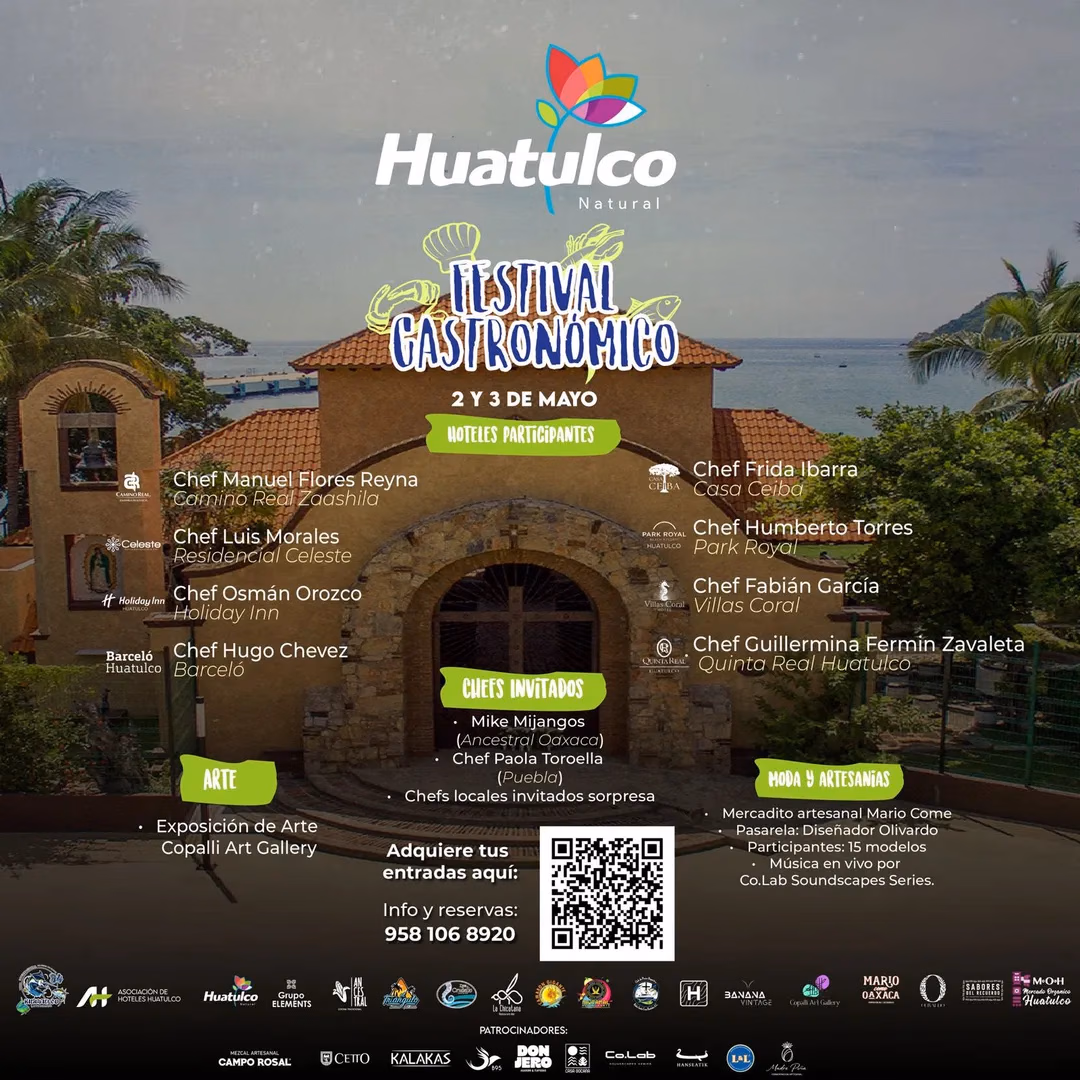This screenshot has height=1080, width=1080.
Task: Click the green Arte banner
Action: point(228,780)
